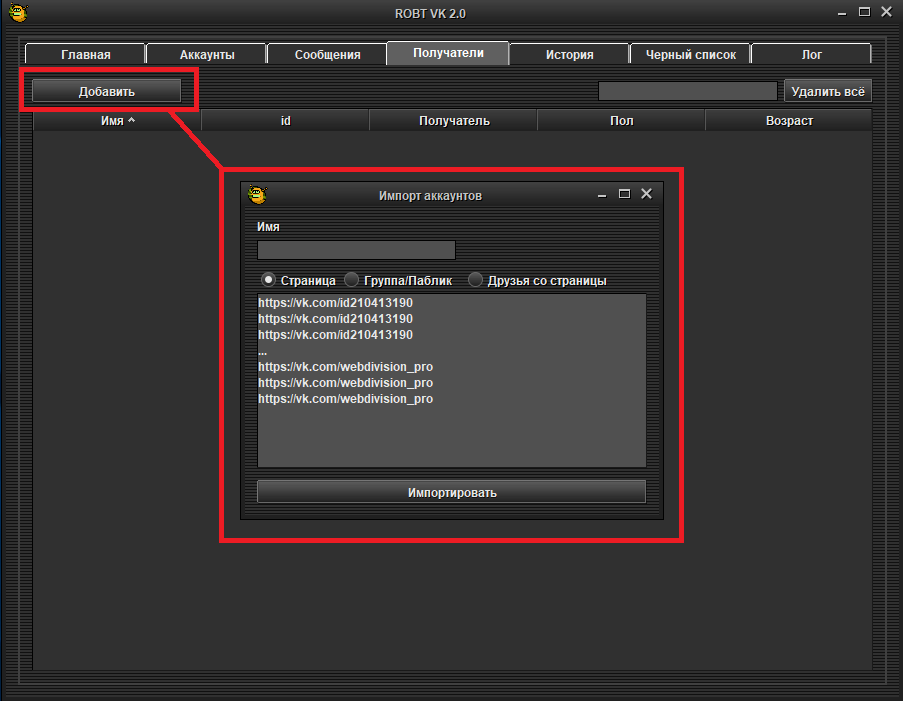The width and height of the screenshot is (903, 701).
Task: Sort the table by the Имя column header
Action: tap(117, 120)
